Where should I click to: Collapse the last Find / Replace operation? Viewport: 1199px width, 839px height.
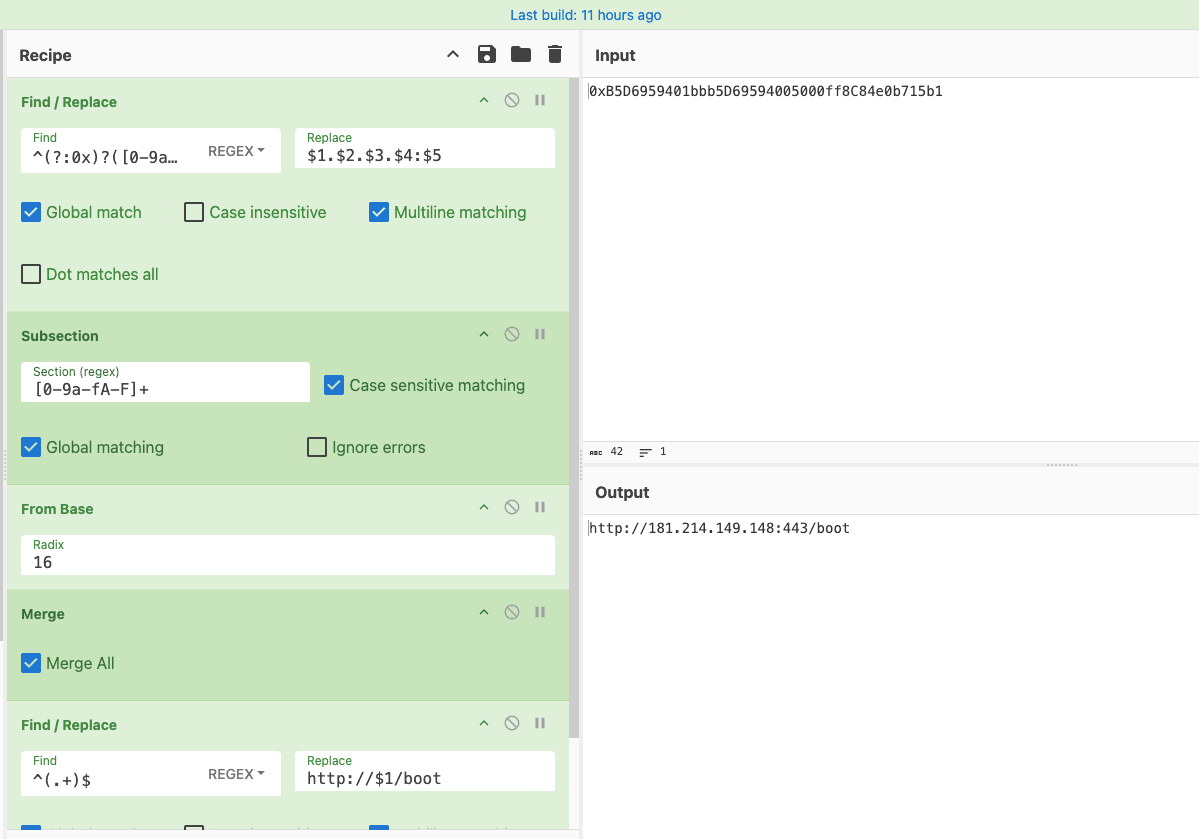(x=483, y=723)
